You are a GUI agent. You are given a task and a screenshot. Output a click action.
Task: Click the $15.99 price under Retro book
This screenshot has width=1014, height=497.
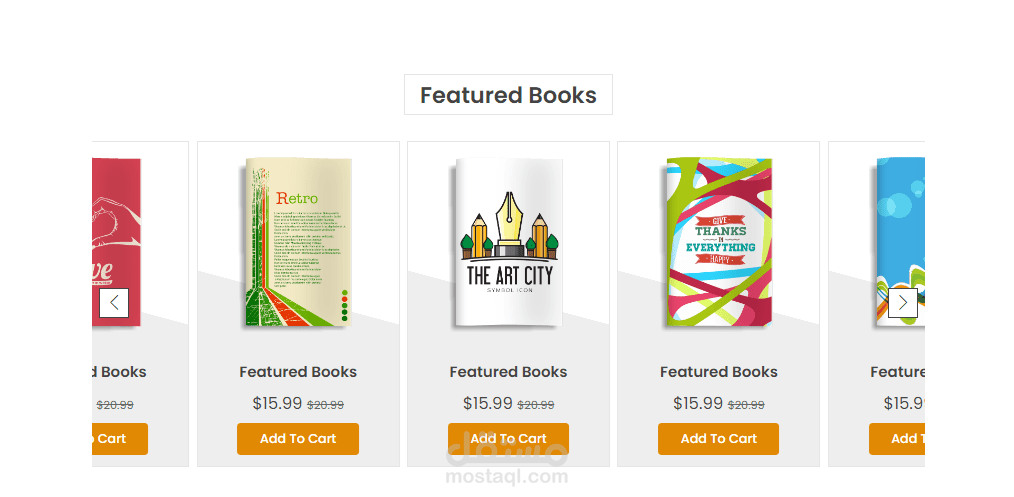point(277,403)
